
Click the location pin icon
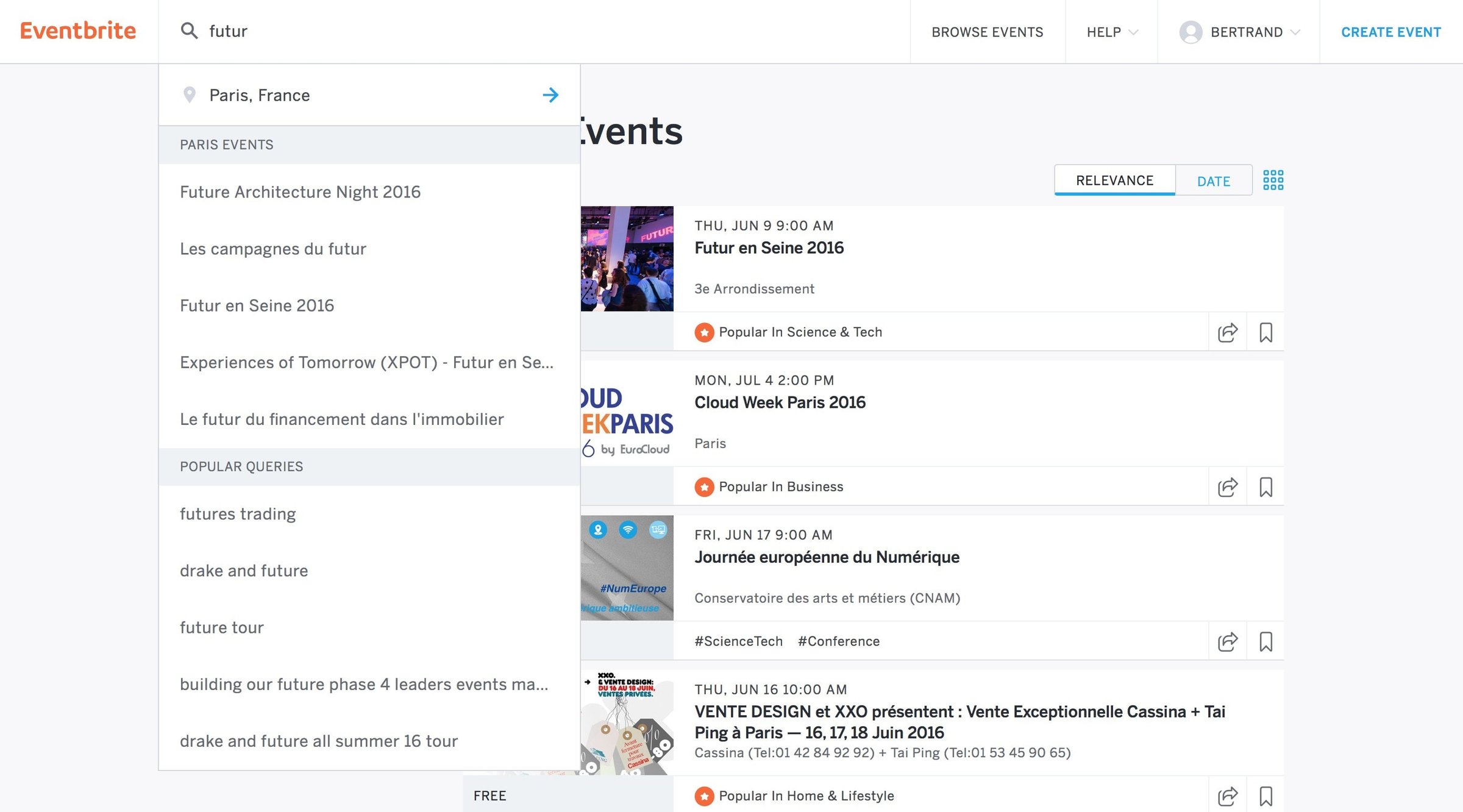point(190,94)
